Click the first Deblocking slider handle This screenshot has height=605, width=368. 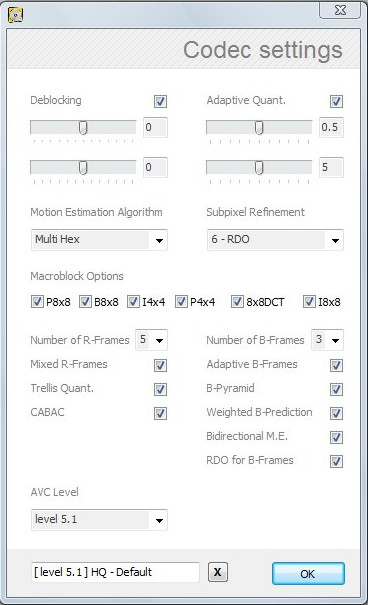tap(83, 127)
